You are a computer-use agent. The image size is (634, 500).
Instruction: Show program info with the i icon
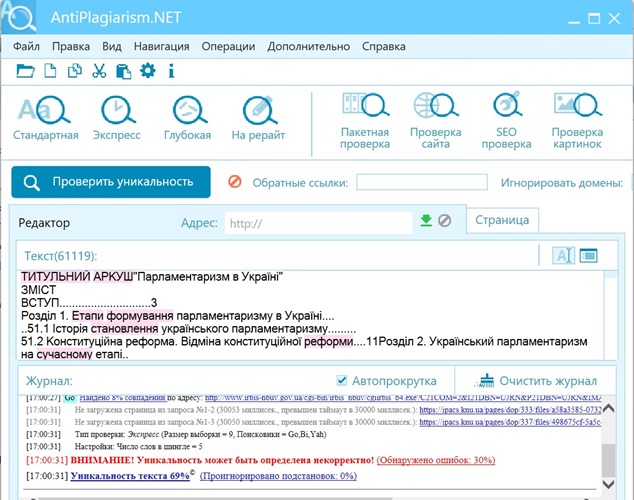(x=171, y=71)
